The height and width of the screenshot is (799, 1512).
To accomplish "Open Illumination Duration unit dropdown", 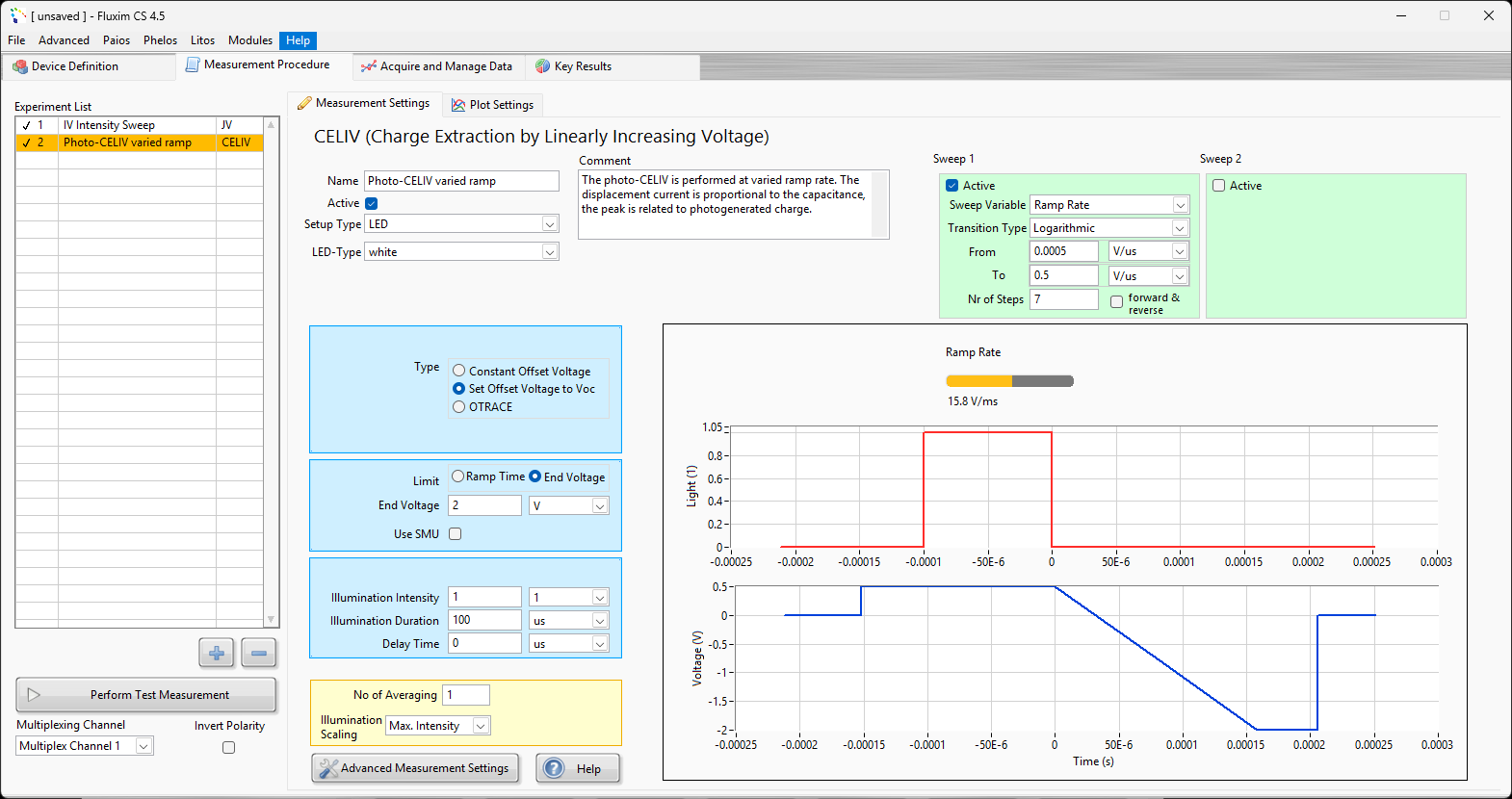I will click(600, 621).
